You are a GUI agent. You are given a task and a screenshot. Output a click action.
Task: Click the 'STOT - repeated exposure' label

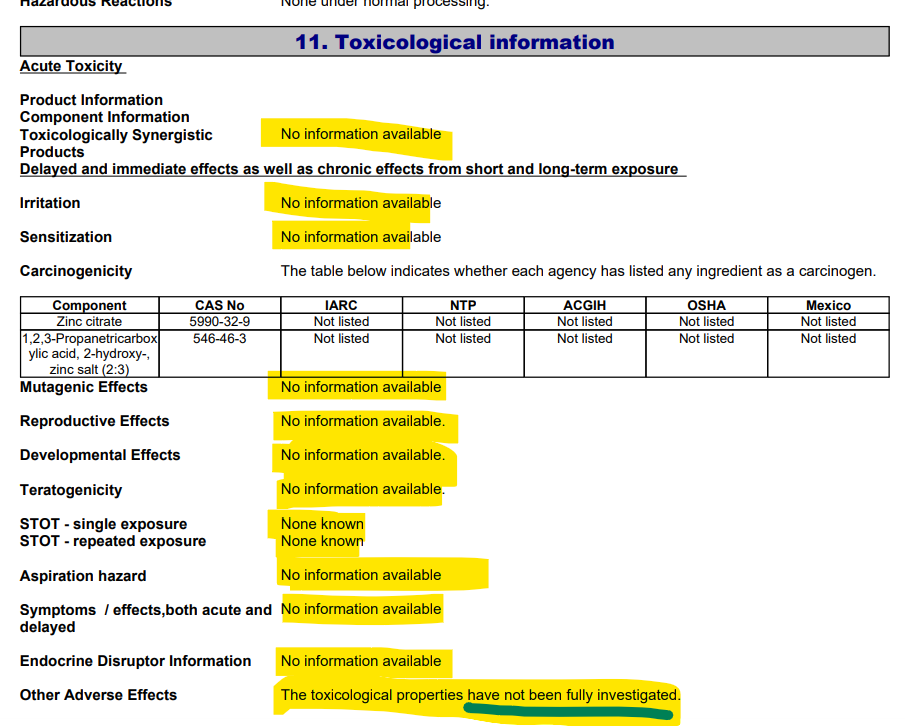[113, 541]
